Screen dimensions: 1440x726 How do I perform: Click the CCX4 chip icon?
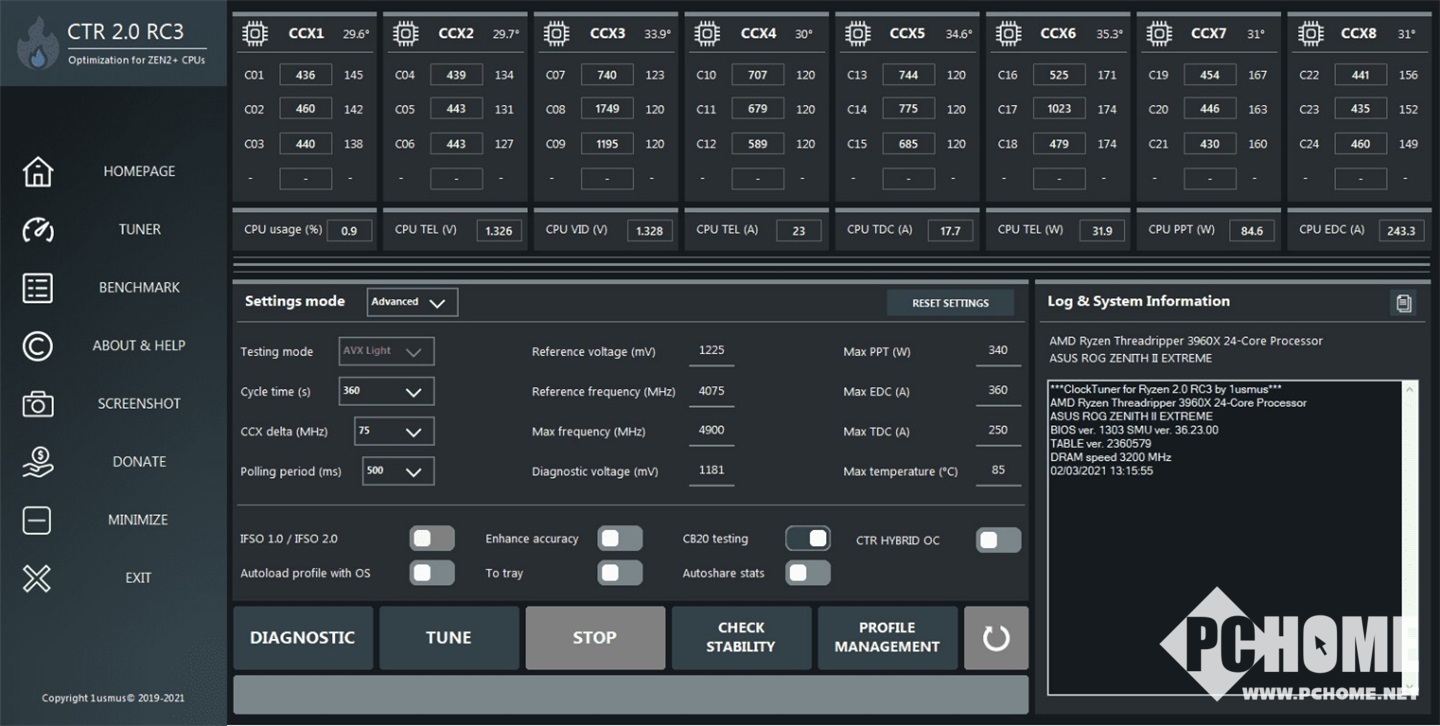point(707,33)
